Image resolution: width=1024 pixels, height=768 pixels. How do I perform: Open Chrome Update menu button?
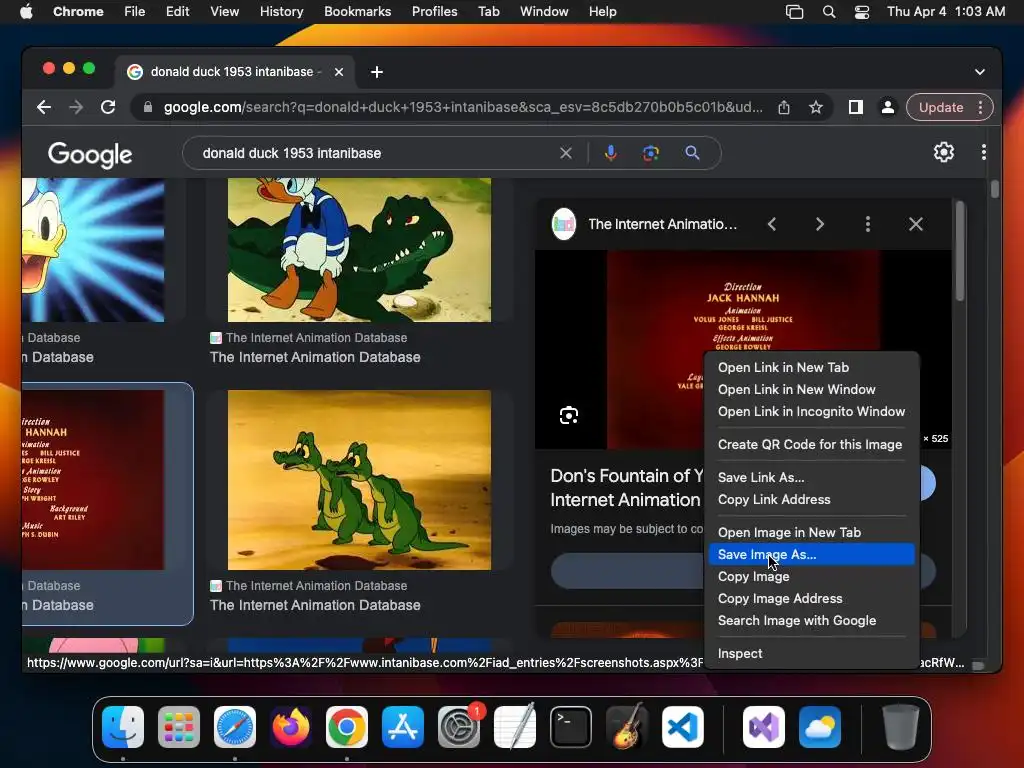[x=950, y=107]
